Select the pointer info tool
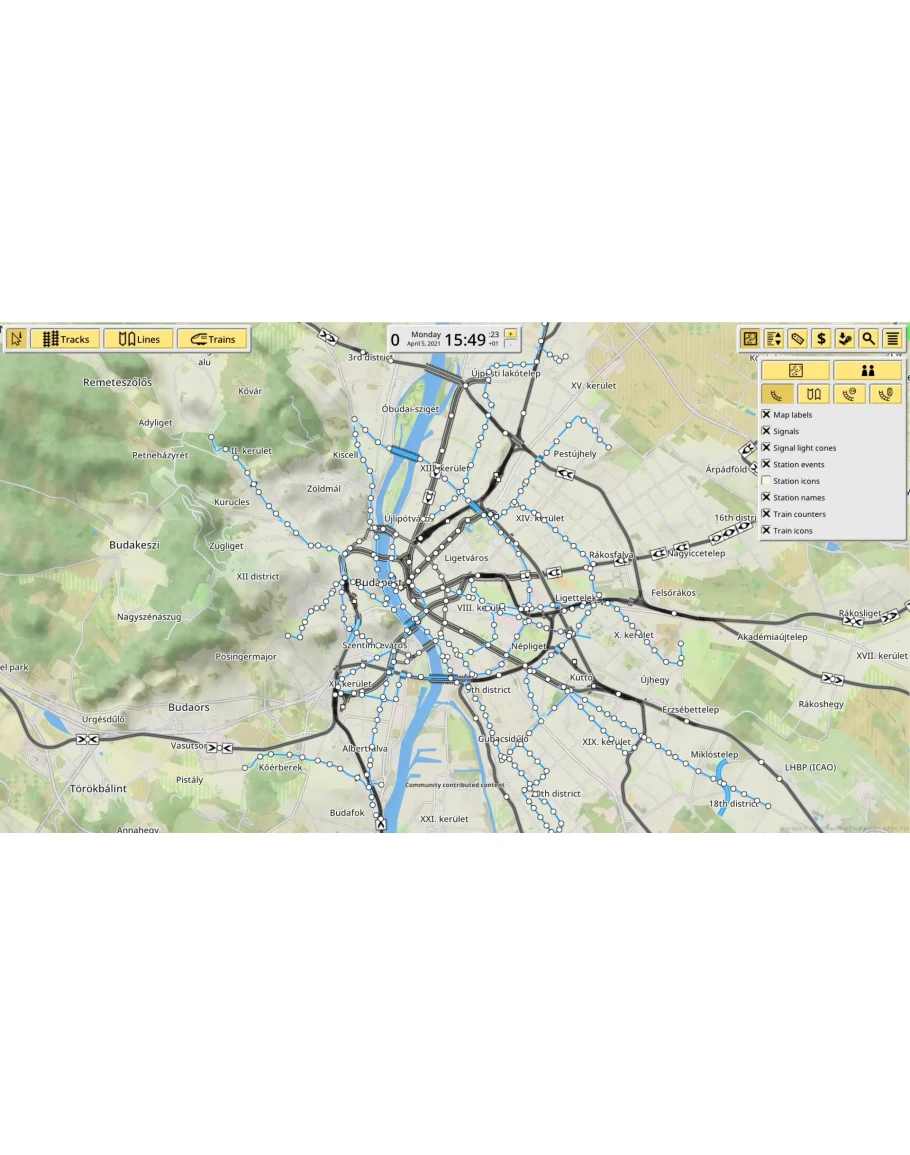Image resolution: width=910 pixels, height=1155 pixels. click(16, 339)
